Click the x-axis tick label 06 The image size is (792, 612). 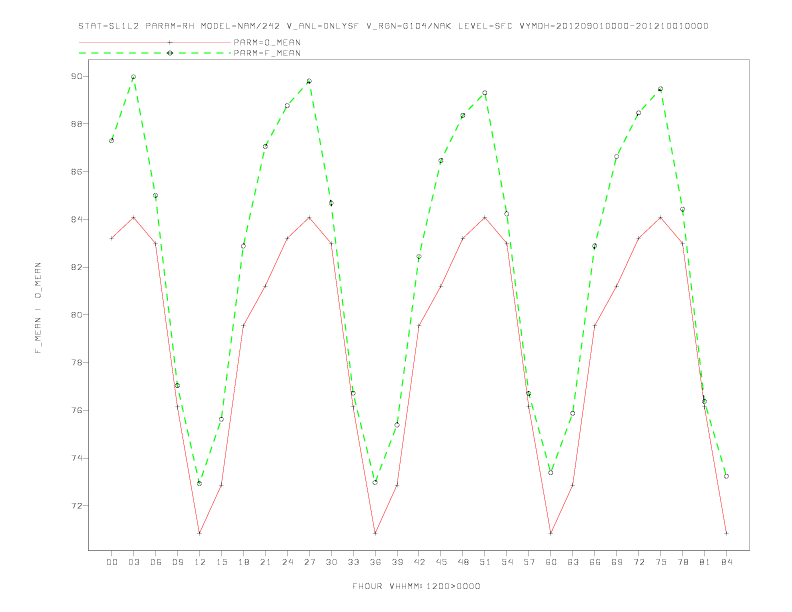(156, 562)
